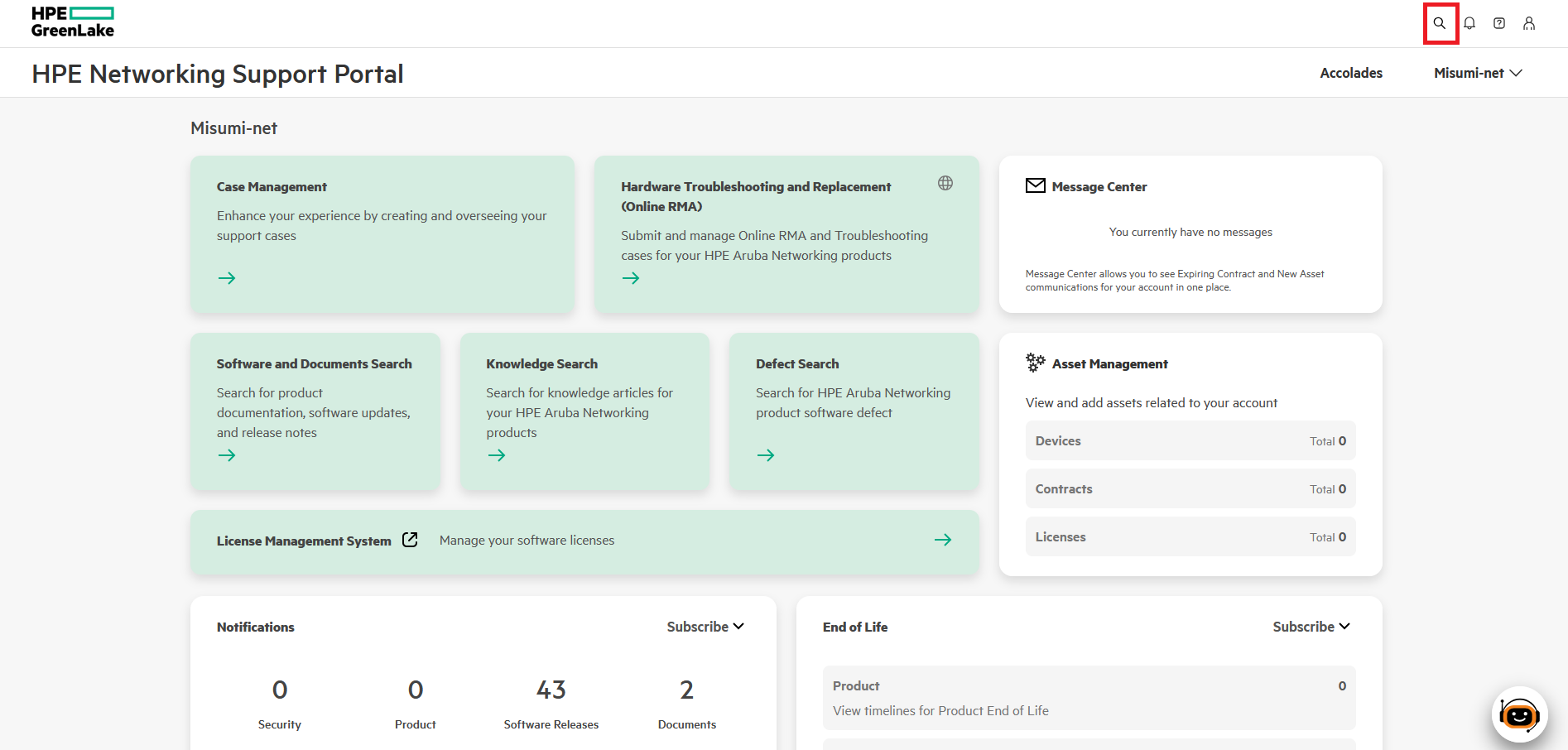Click the License Management System arrow
1568x750 pixels.
pos(943,540)
